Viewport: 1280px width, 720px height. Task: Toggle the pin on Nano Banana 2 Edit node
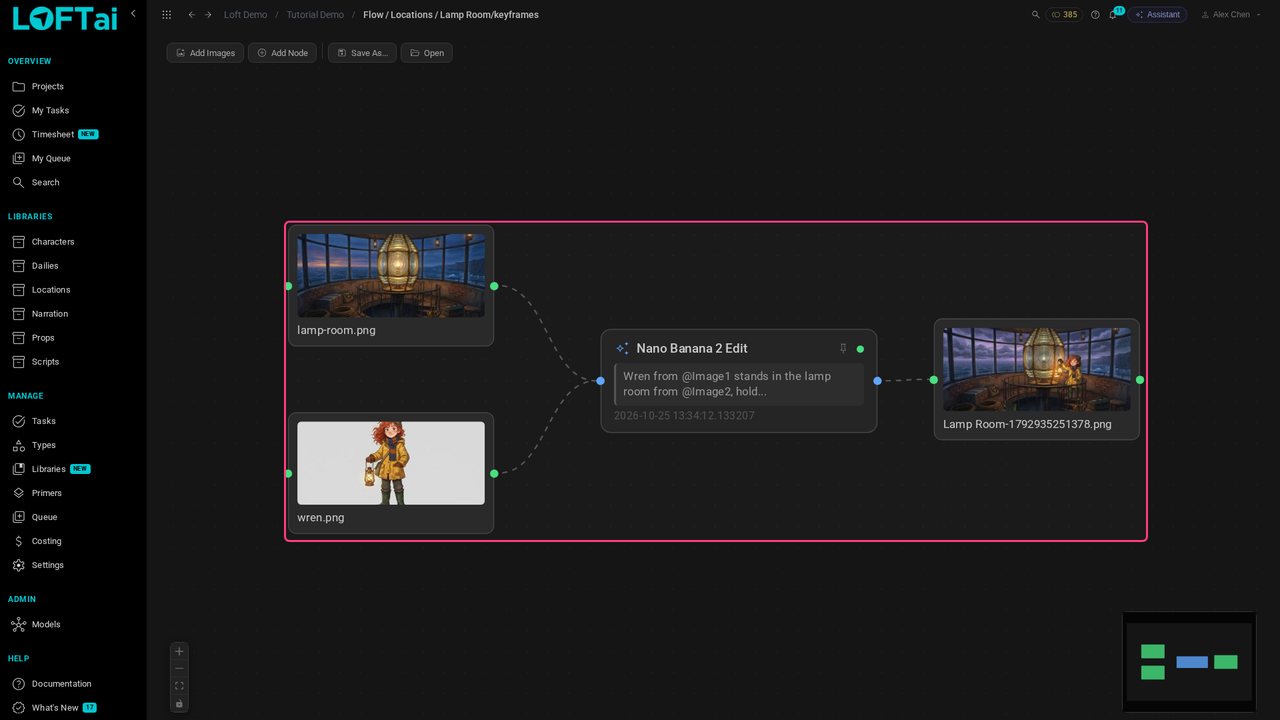843,349
